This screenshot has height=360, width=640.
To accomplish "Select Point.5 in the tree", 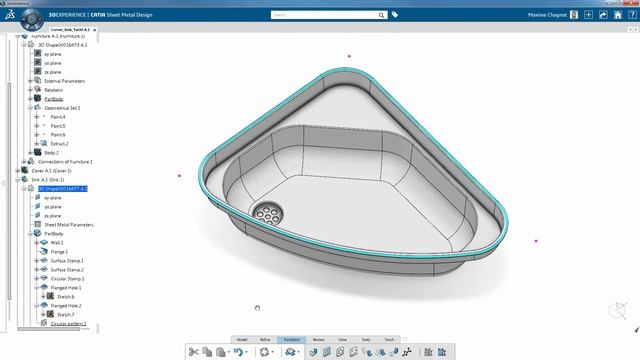I will (58, 126).
